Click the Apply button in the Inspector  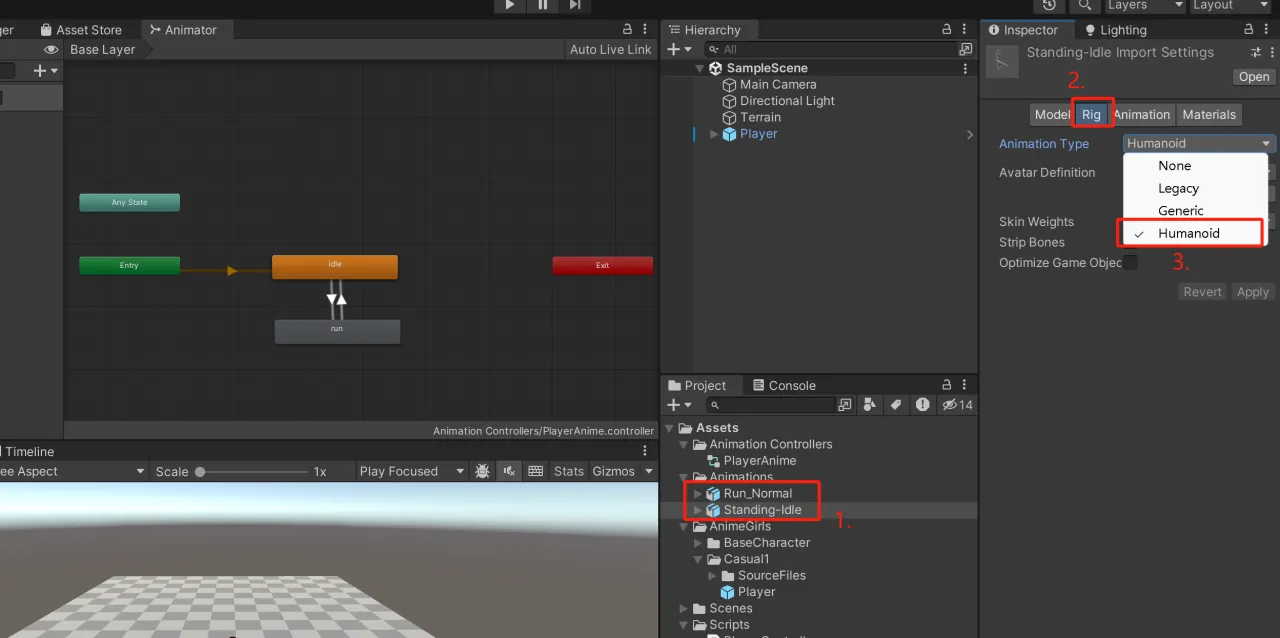pyautogui.click(x=1252, y=291)
